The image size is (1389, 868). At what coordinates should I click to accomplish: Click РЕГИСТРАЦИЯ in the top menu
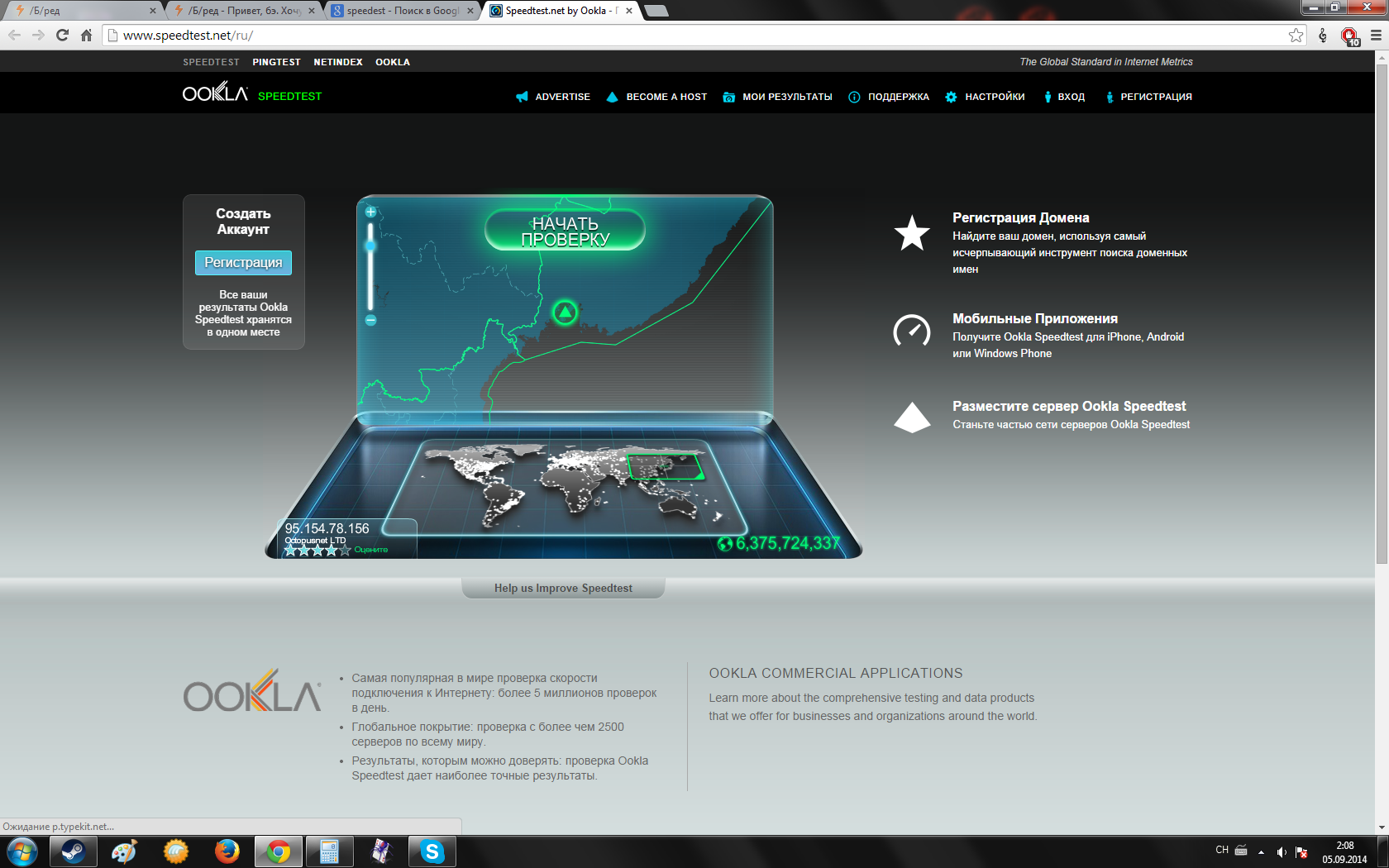1156,97
